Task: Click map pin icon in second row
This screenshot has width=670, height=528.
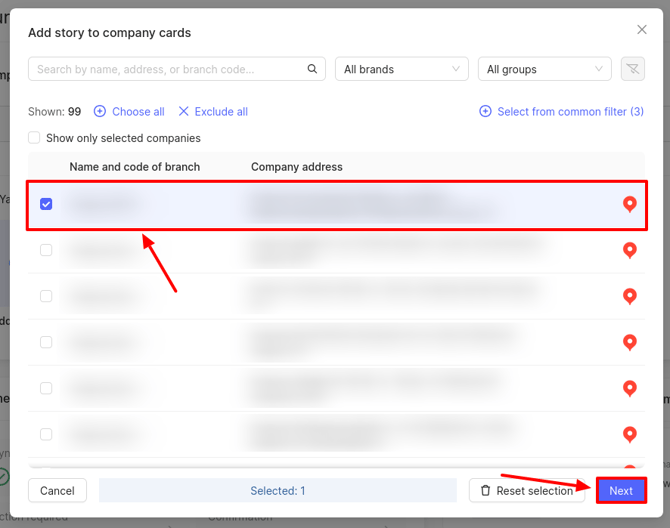Action: pyautogui.click(x=630, y=250)
